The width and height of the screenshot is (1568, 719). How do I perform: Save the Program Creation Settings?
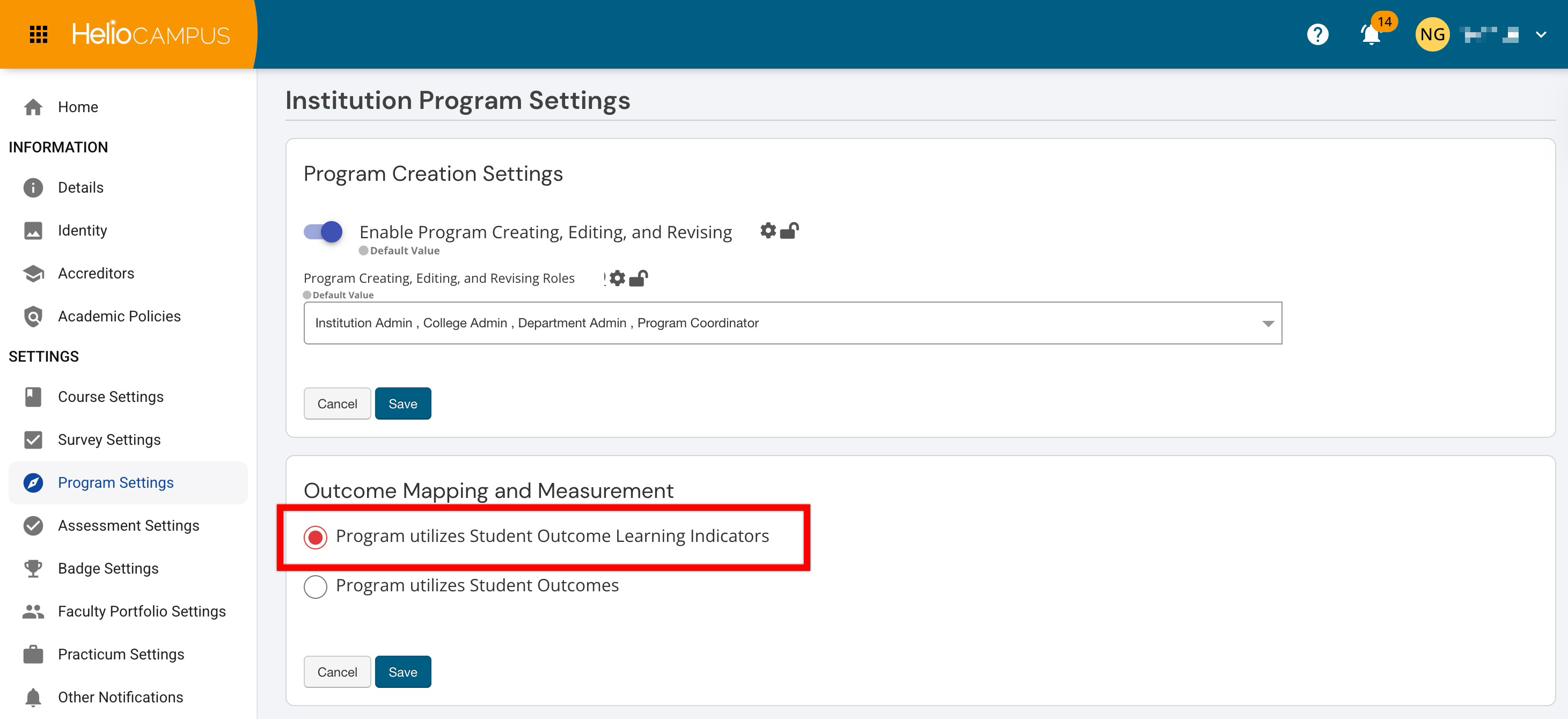coord(402,403)
